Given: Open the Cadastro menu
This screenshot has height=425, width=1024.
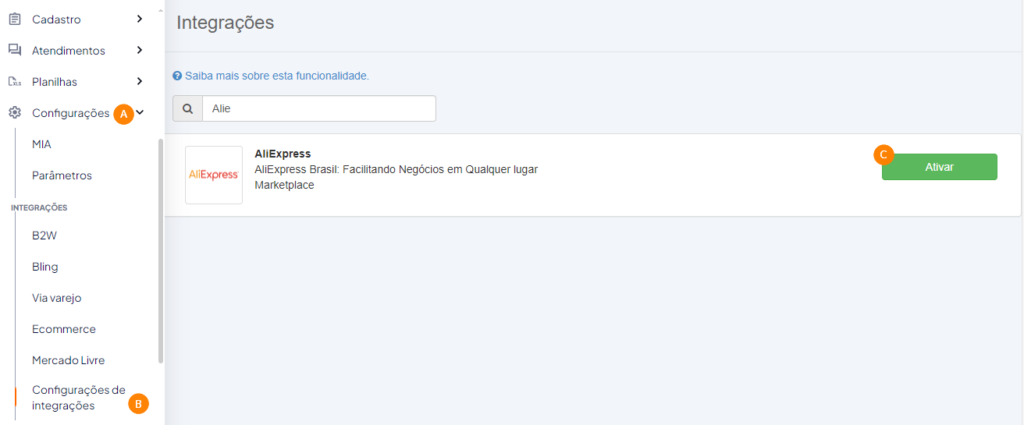Looking at the screenshot, I should [x=56, y=20].
